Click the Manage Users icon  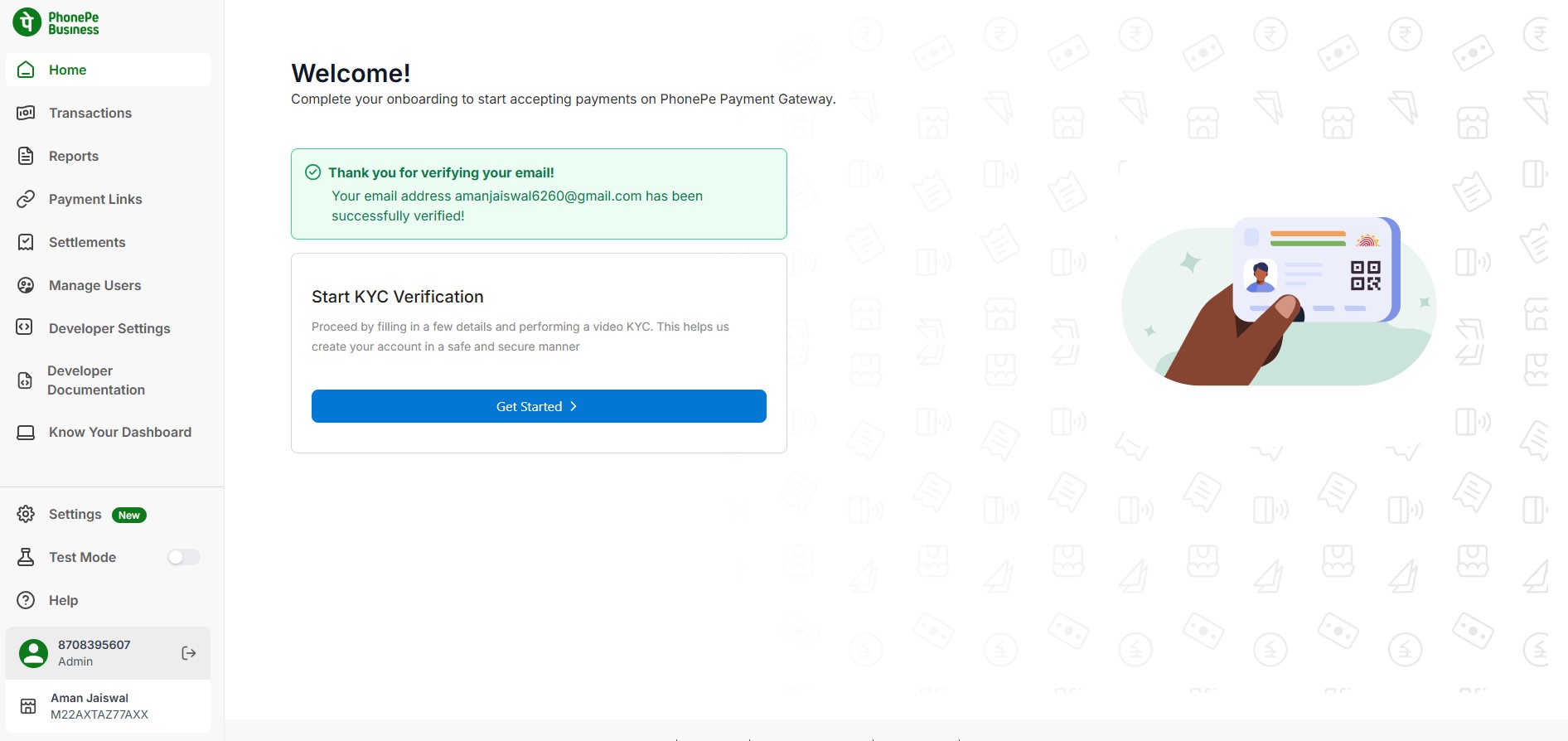point(27,285)
